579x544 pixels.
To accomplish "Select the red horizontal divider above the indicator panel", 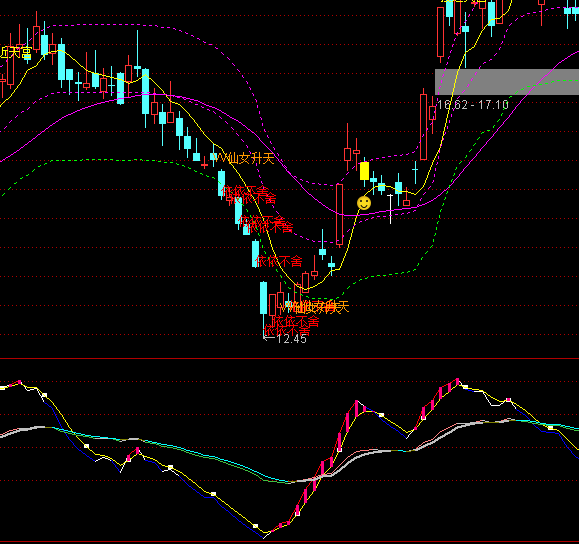I will coord(290,358).
